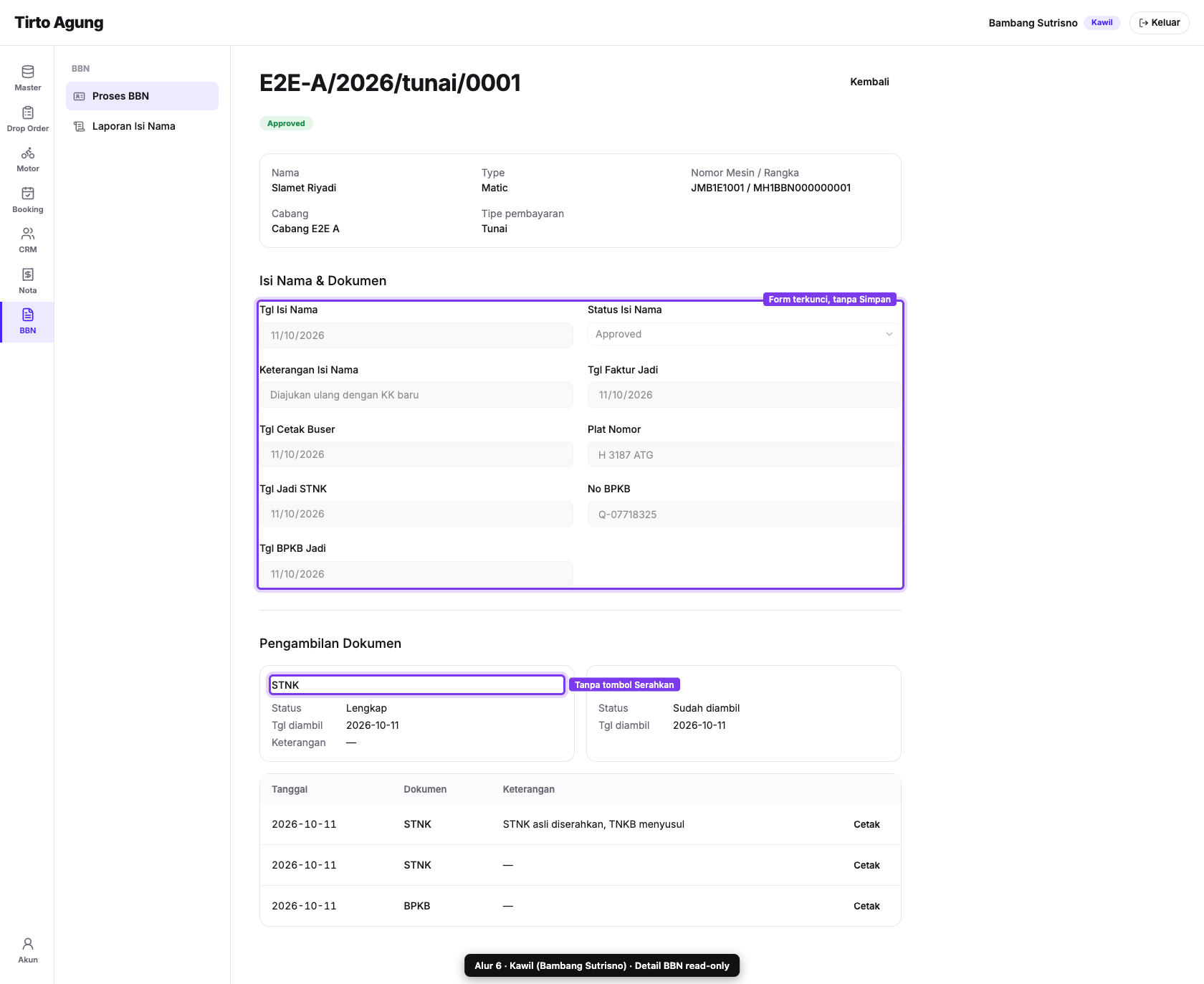Select the BBN document icon

coord(28,315)
